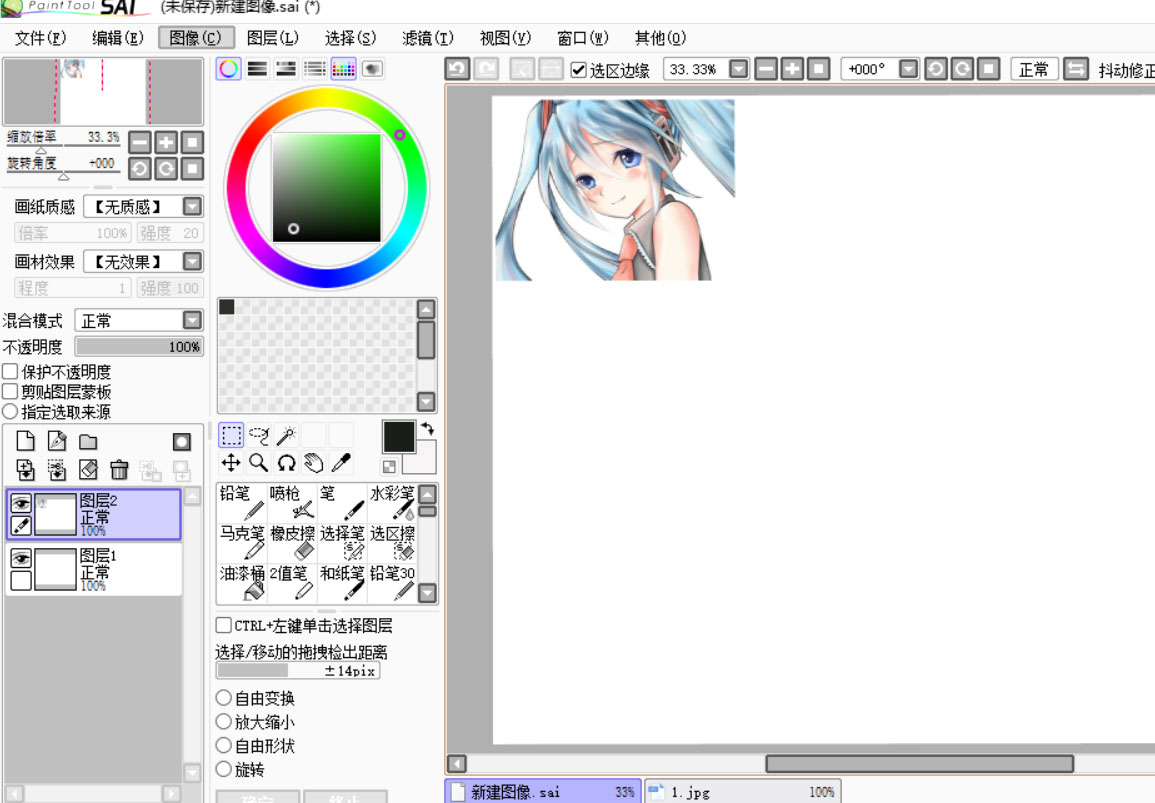The width and height of the screenshot is (1155, 803).
Task: Select the rotate view tool
Action: pos(286,463)
